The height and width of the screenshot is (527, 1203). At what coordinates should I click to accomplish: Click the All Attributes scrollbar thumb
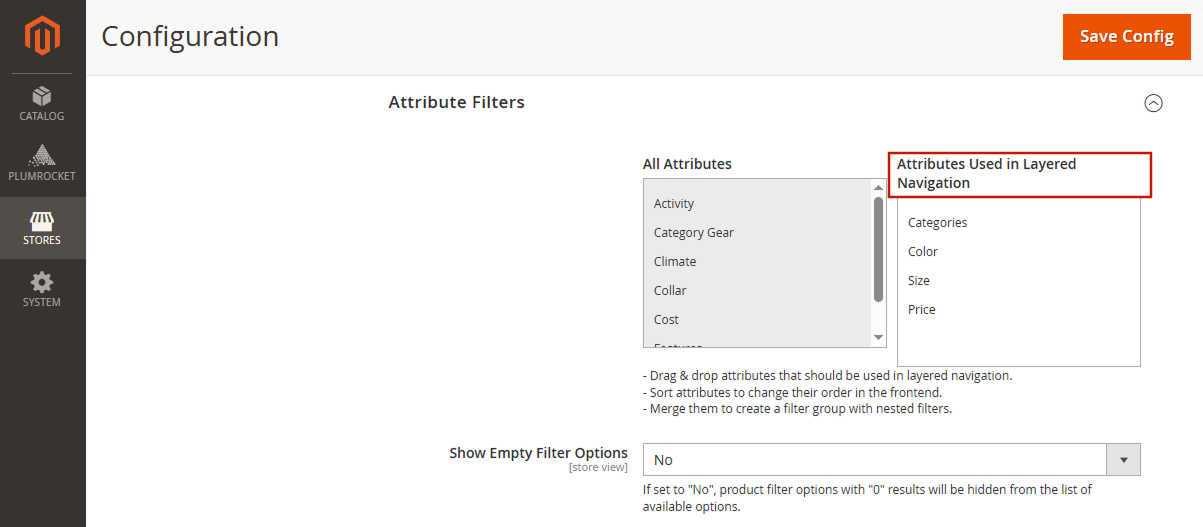coord(879,248)
